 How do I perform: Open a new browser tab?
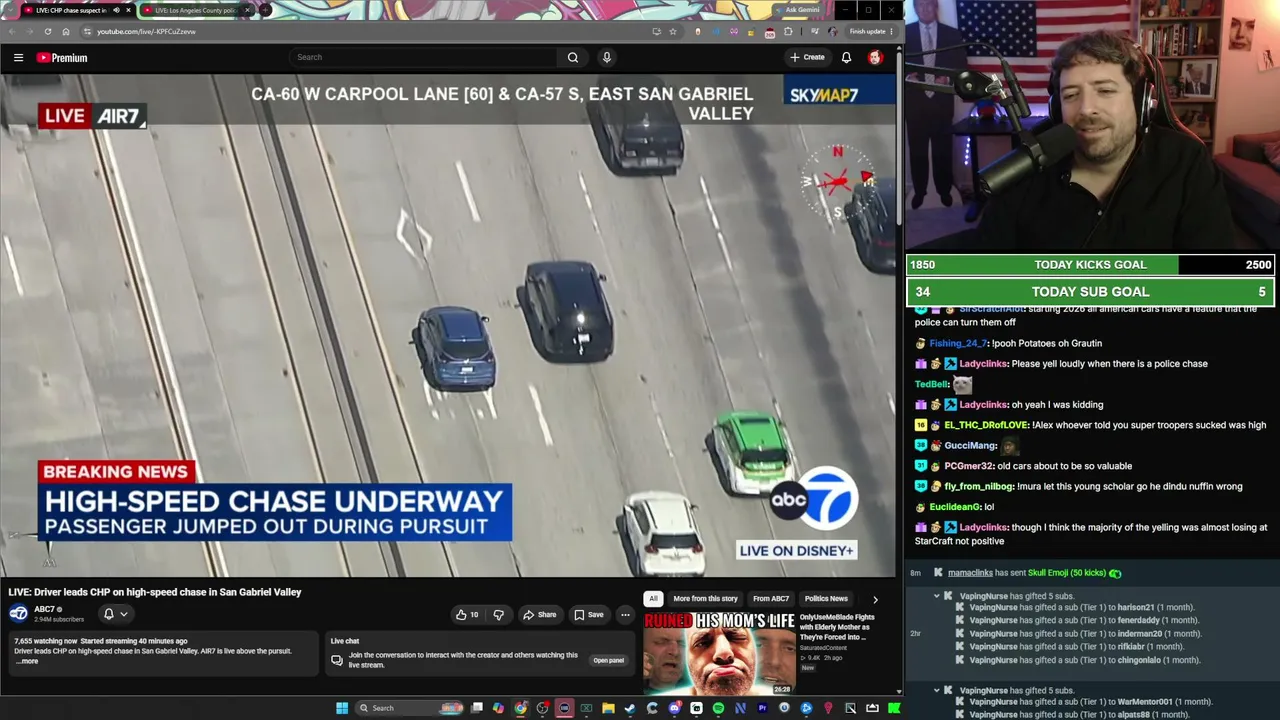(x=265, y=10)
